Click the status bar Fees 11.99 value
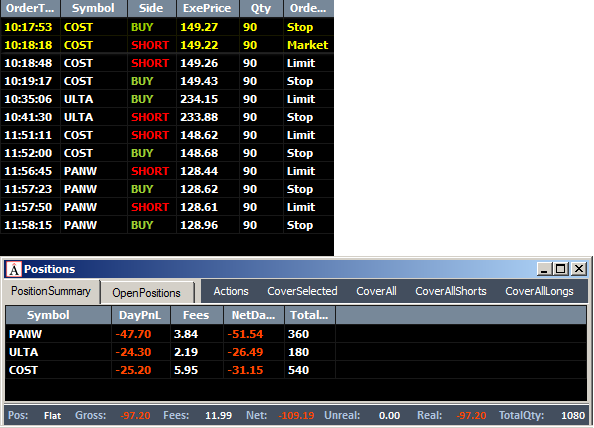The width and height of the screenshot is (594, 428). pyautogui.click(x=219, y=416)
